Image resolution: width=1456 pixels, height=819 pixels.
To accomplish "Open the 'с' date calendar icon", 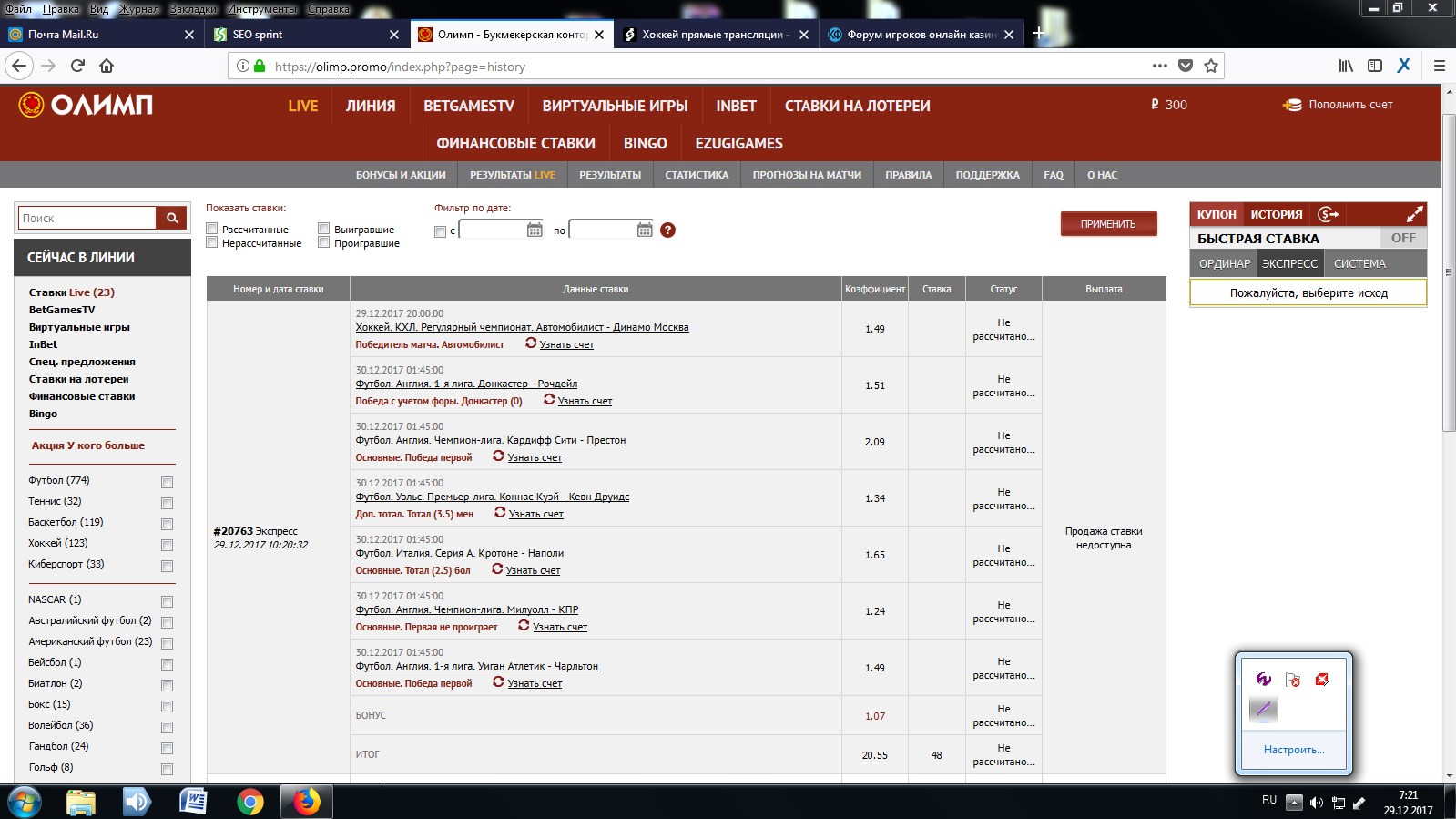I will click(535, 230).
